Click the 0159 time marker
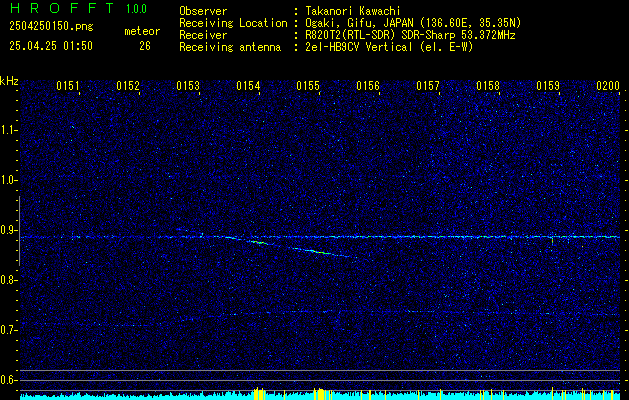The image size is (629, 400). tap(548, 86)
